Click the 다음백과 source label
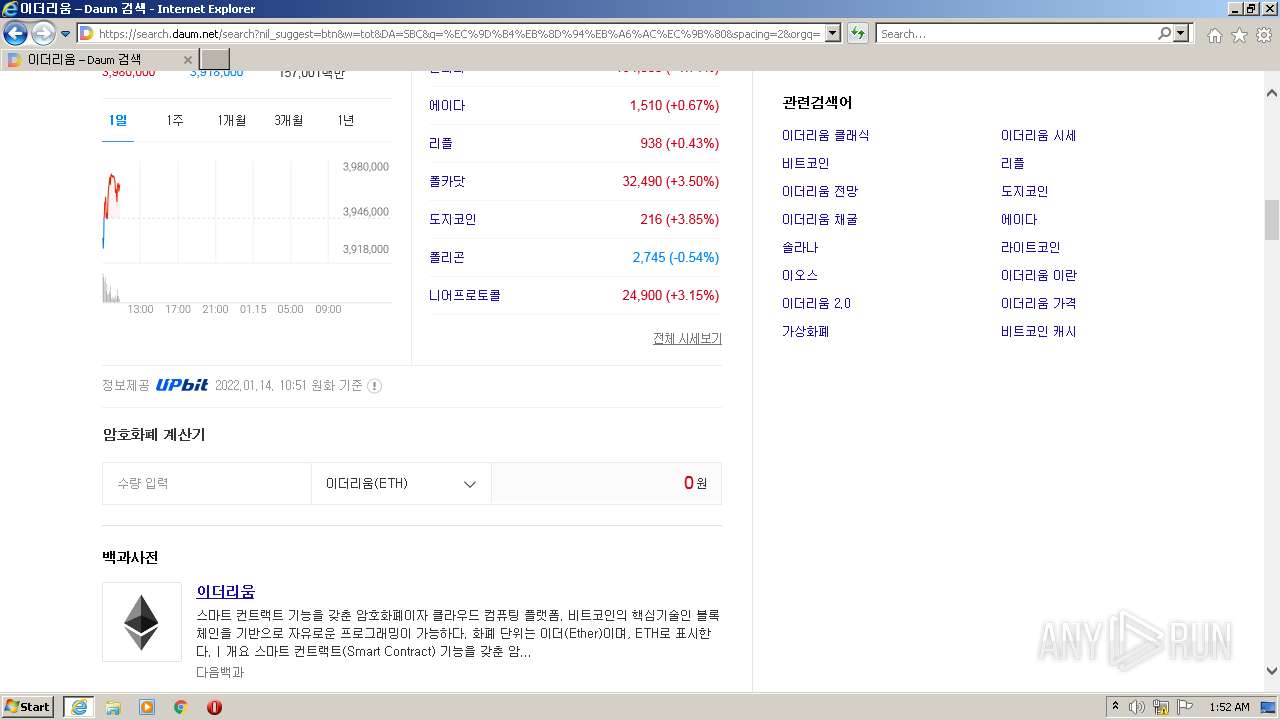The width and height of the screenshot is (1280, 720). pos(220,672)
